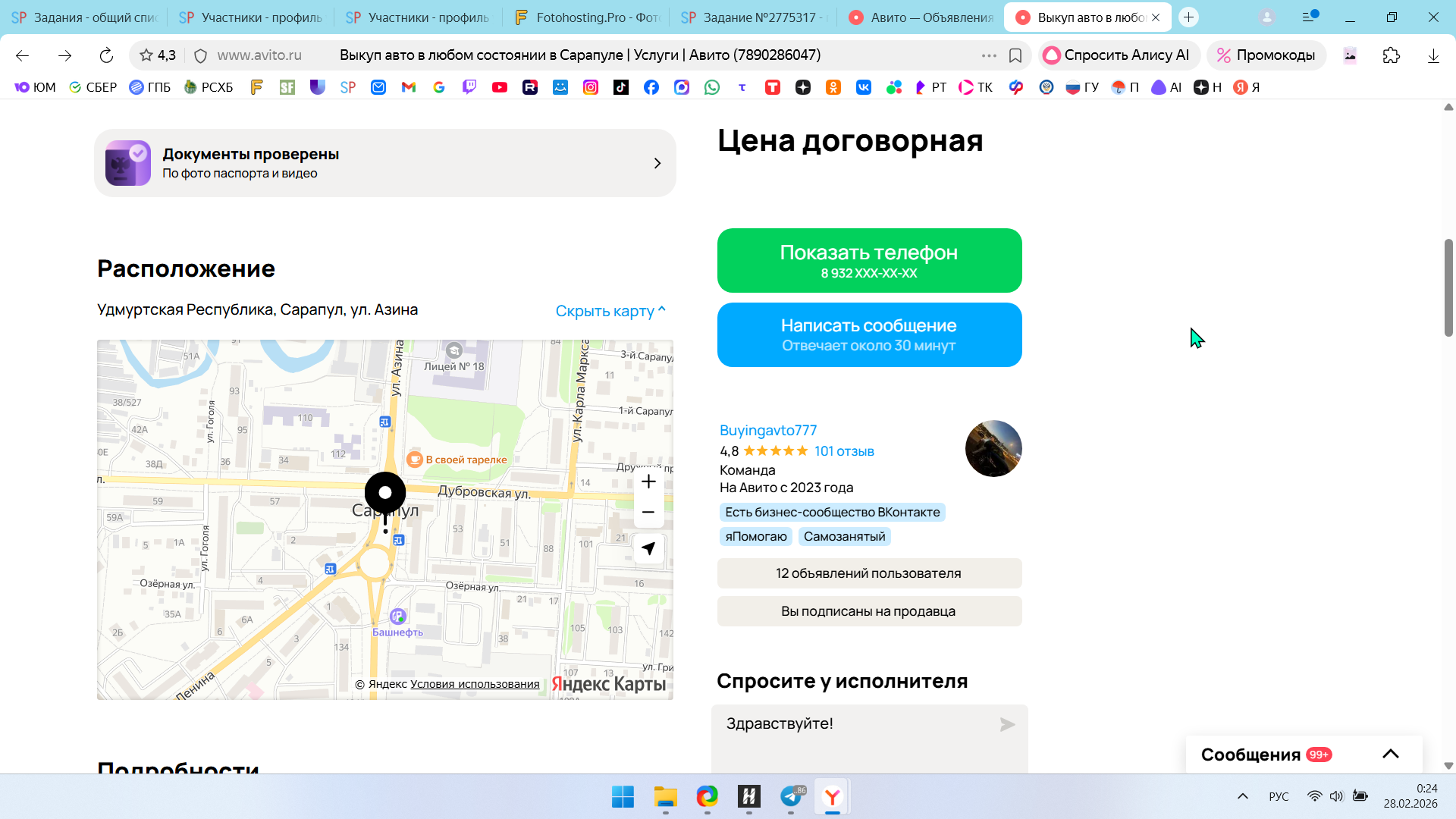This screenshot has height=819, width=1456.
Task: Click the map zoom out minus button
Action: tap(648, 513)
